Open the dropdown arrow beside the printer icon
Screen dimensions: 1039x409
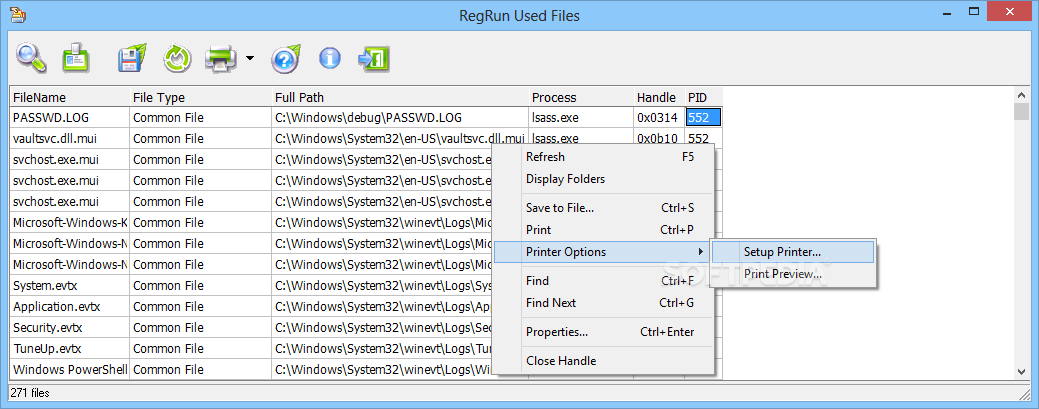coord(250,58)
